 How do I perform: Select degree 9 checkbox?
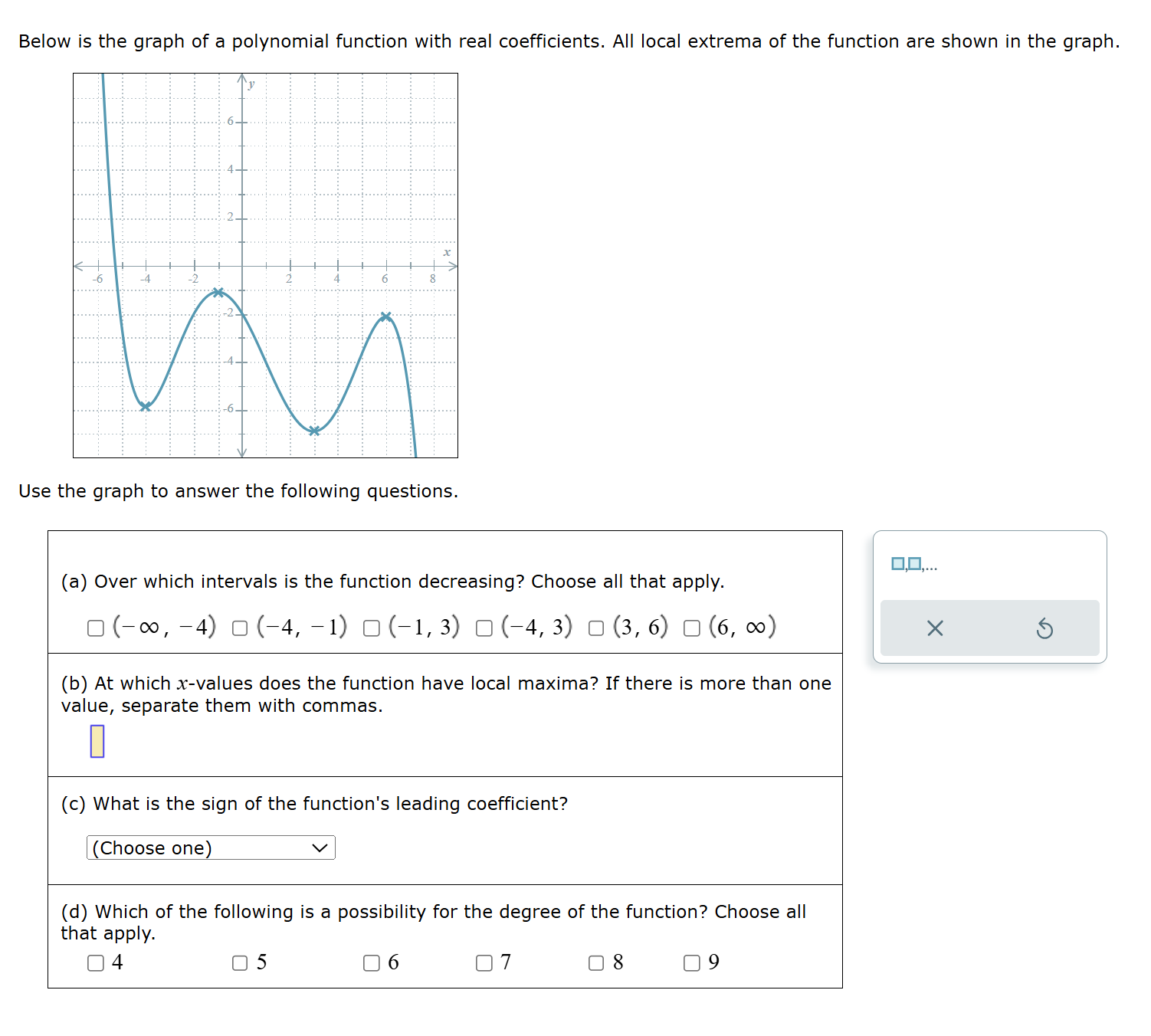tap(690, 963)
